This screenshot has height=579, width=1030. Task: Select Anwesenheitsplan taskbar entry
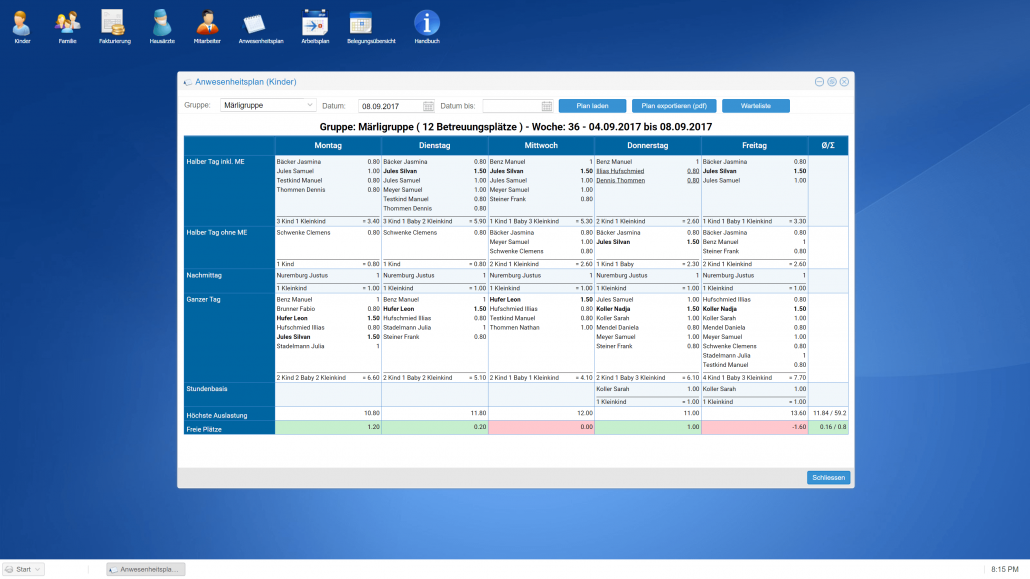[x=146, y=569]
